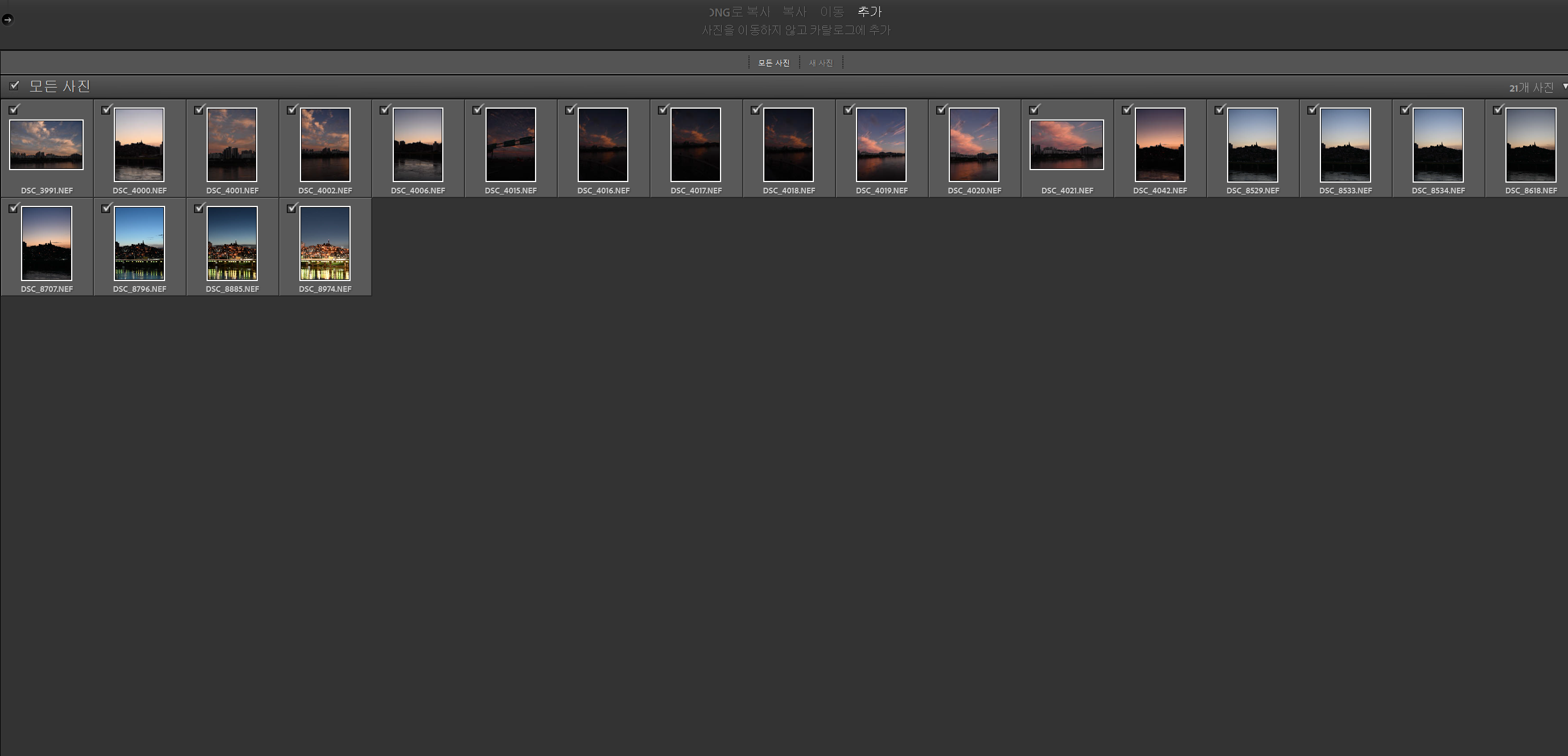Image resolution: width=1568 pixels, height=756 pixels.
Task: Collapse the 21개 사진 section triangle
Action: (x=1565, y=86)
